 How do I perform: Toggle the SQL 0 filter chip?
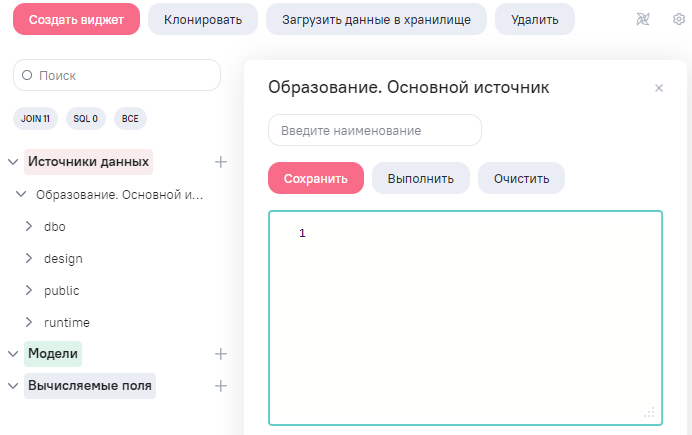pos(86,118)
